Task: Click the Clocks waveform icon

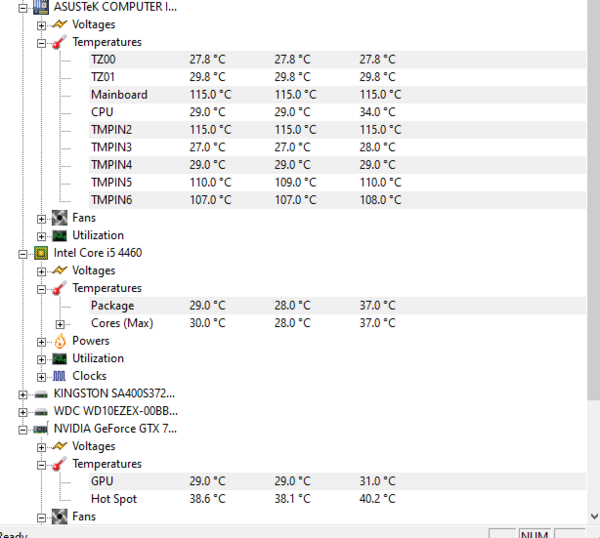Action: pos(59,376)
